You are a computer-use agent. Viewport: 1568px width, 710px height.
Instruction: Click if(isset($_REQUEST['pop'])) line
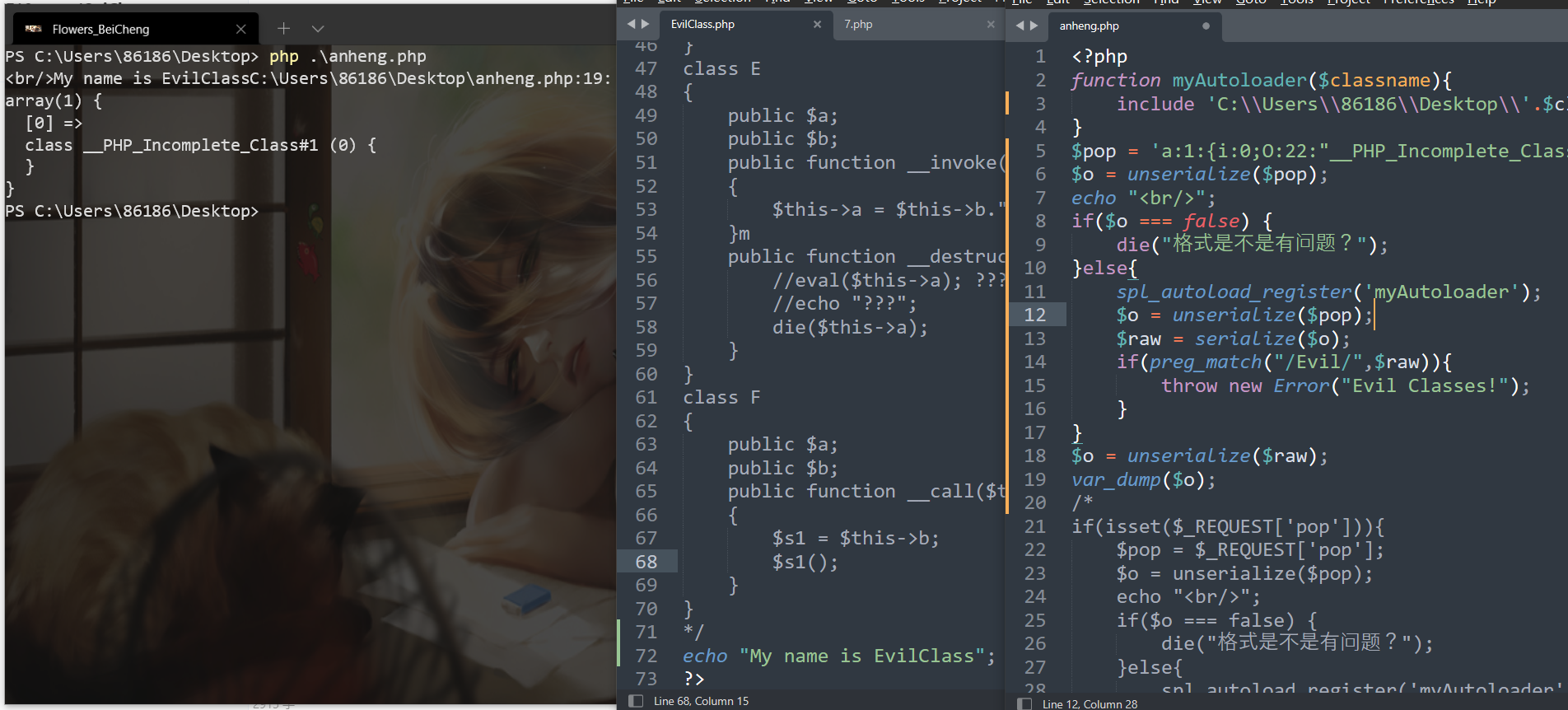[x=1228, y=527]
